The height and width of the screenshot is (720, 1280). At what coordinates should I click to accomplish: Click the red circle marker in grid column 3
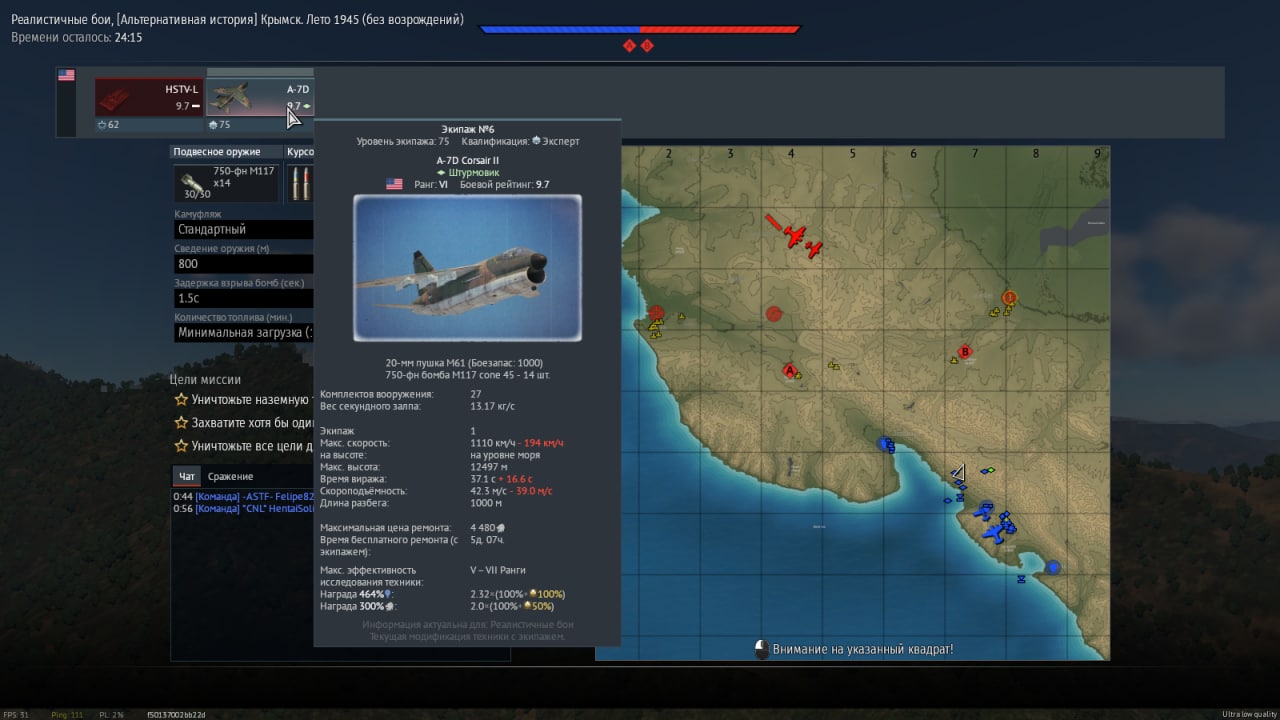click(x=773, y=314)
